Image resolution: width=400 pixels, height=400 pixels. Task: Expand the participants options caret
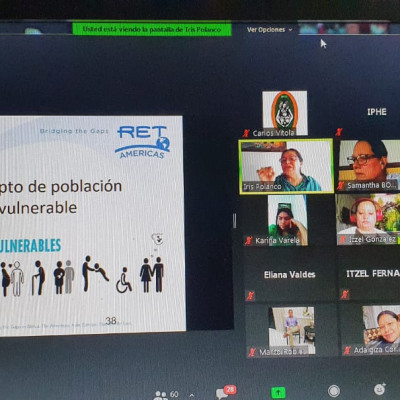192,396
